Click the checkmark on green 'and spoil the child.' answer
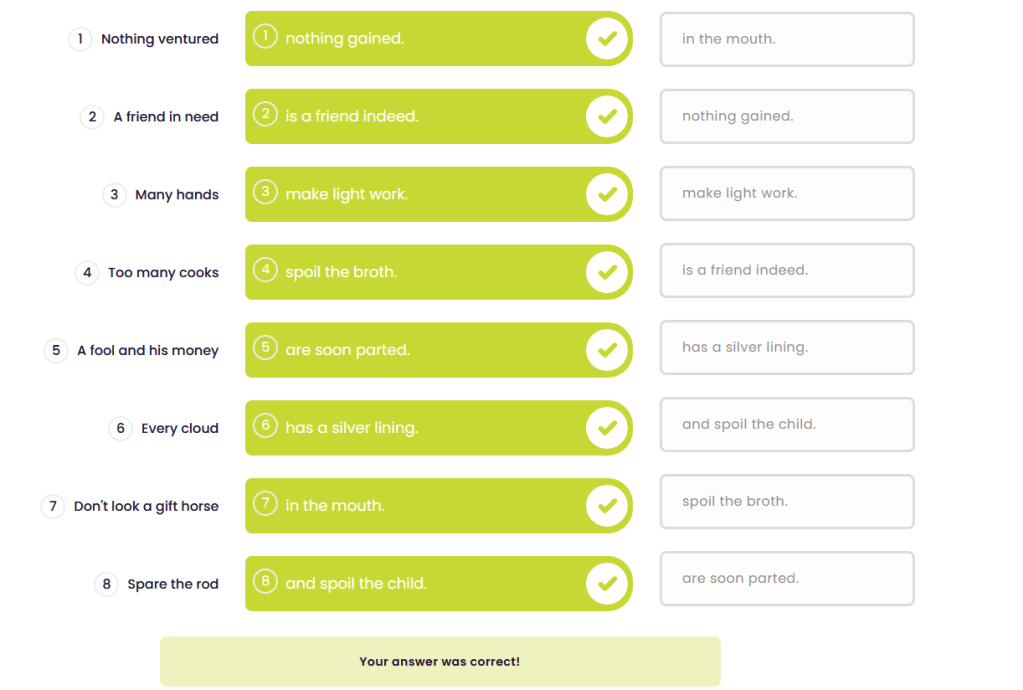This screenshot has height=690, width=1023. pos(606,583)
